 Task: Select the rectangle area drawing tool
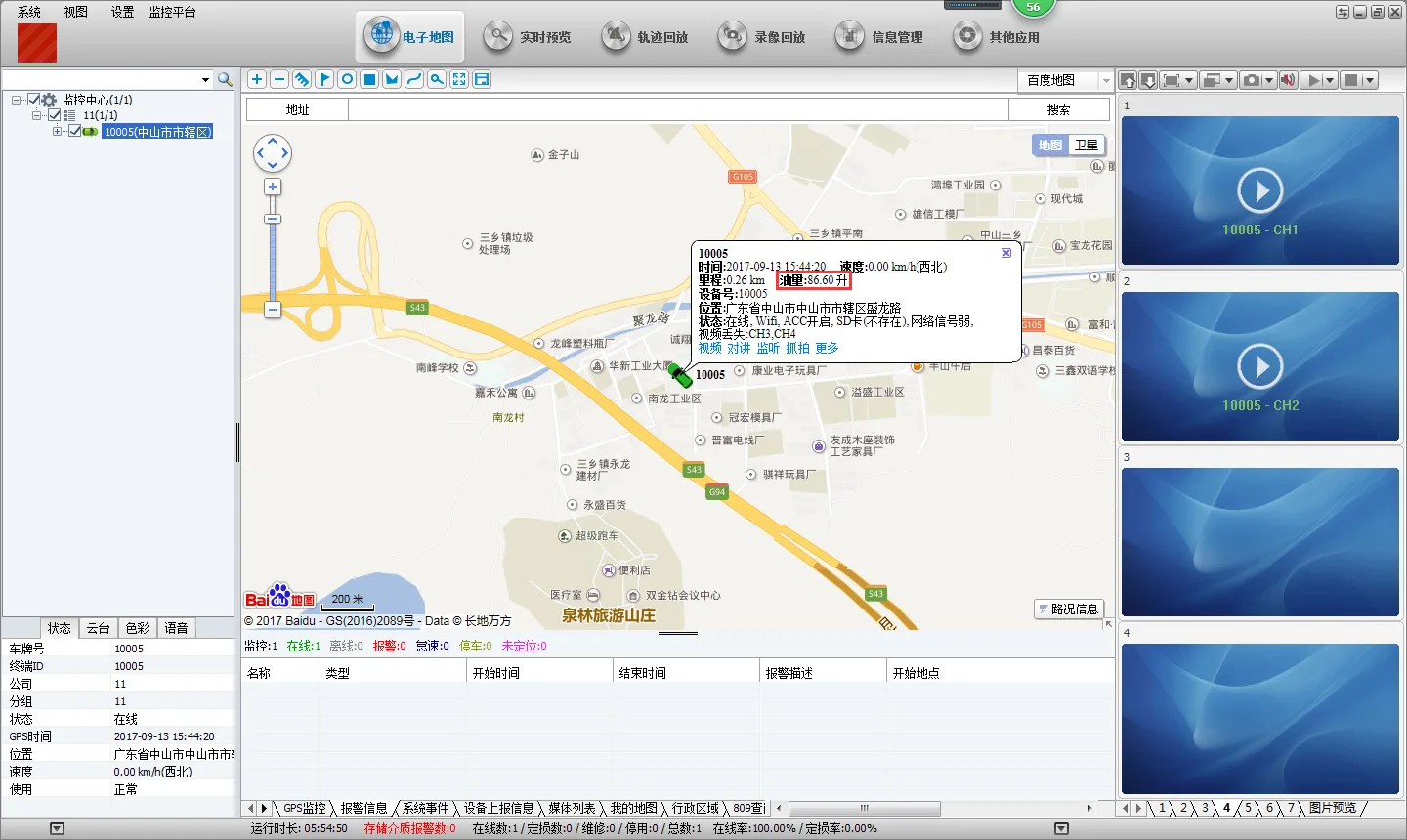coord(369,80)
